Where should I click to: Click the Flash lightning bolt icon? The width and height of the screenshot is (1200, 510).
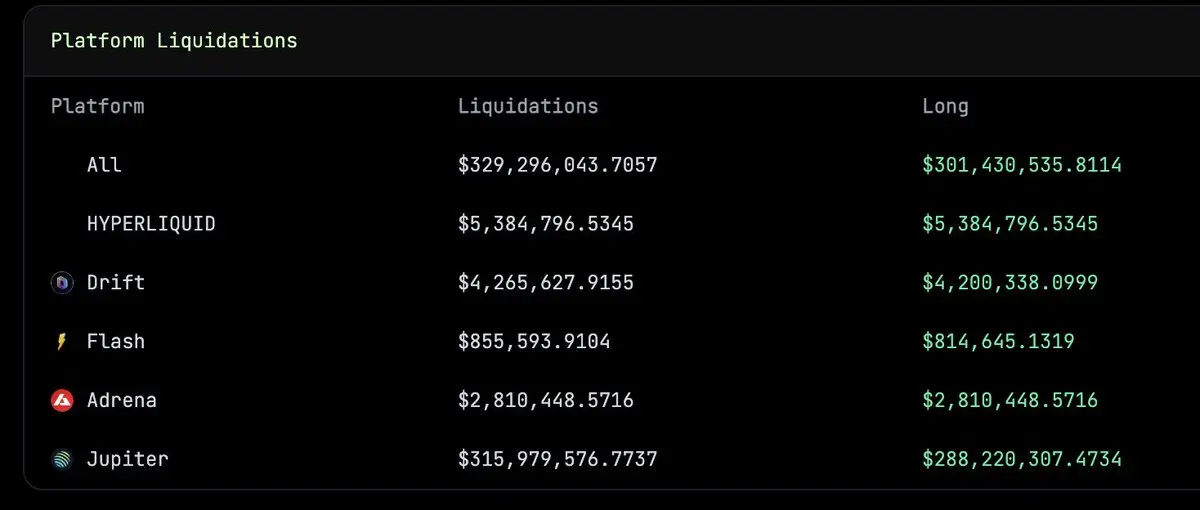click(x=62, y=343)
